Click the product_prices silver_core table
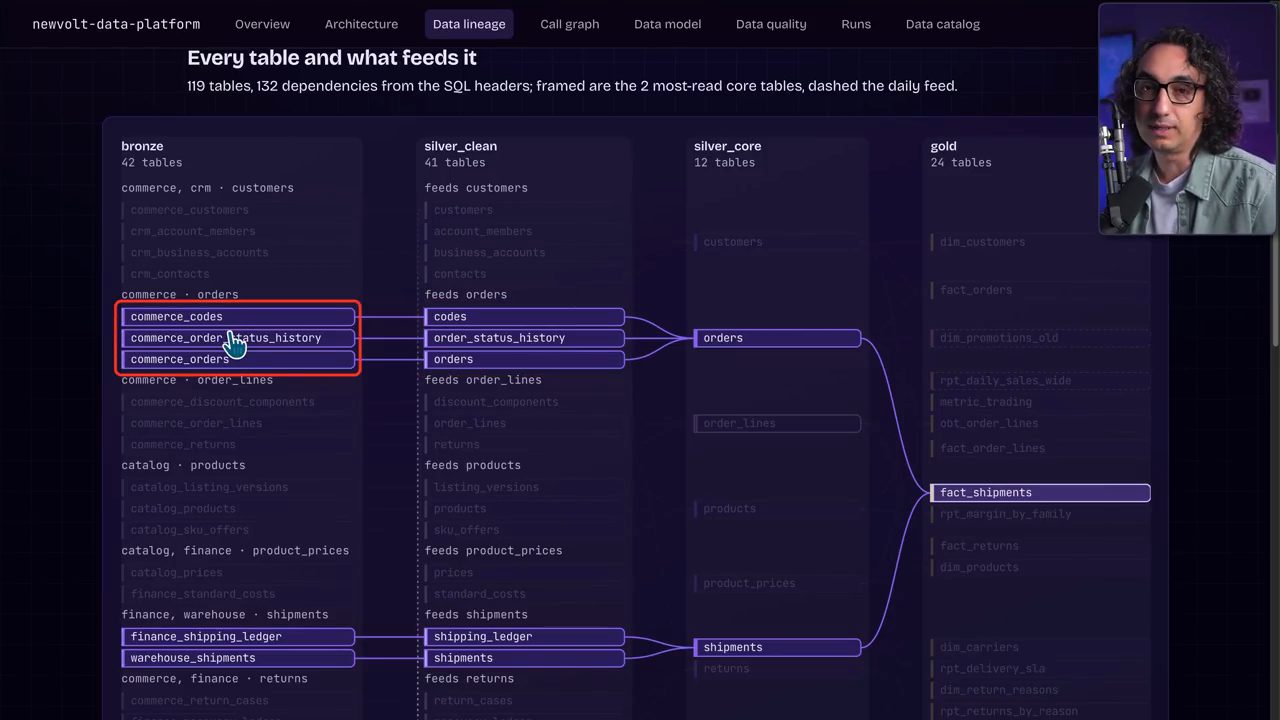 coord(778,583)
